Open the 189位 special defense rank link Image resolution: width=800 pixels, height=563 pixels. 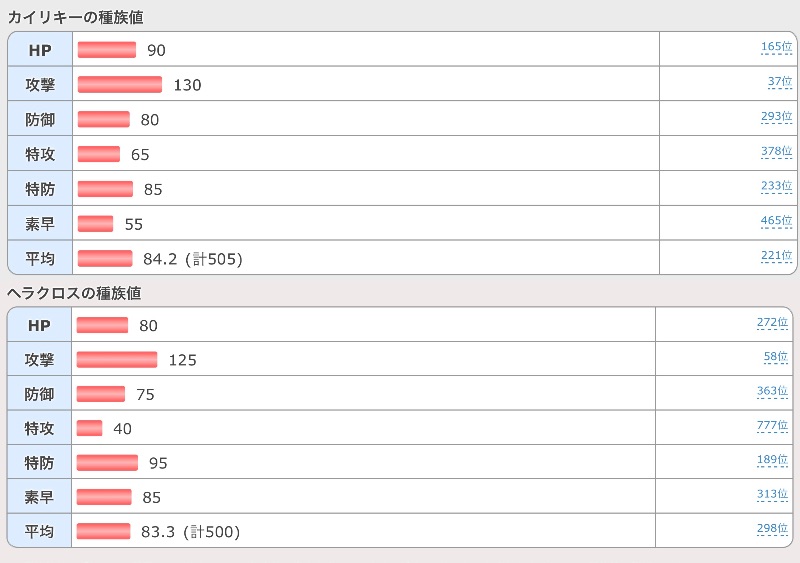pyautogui.click(x=772, y=460)
